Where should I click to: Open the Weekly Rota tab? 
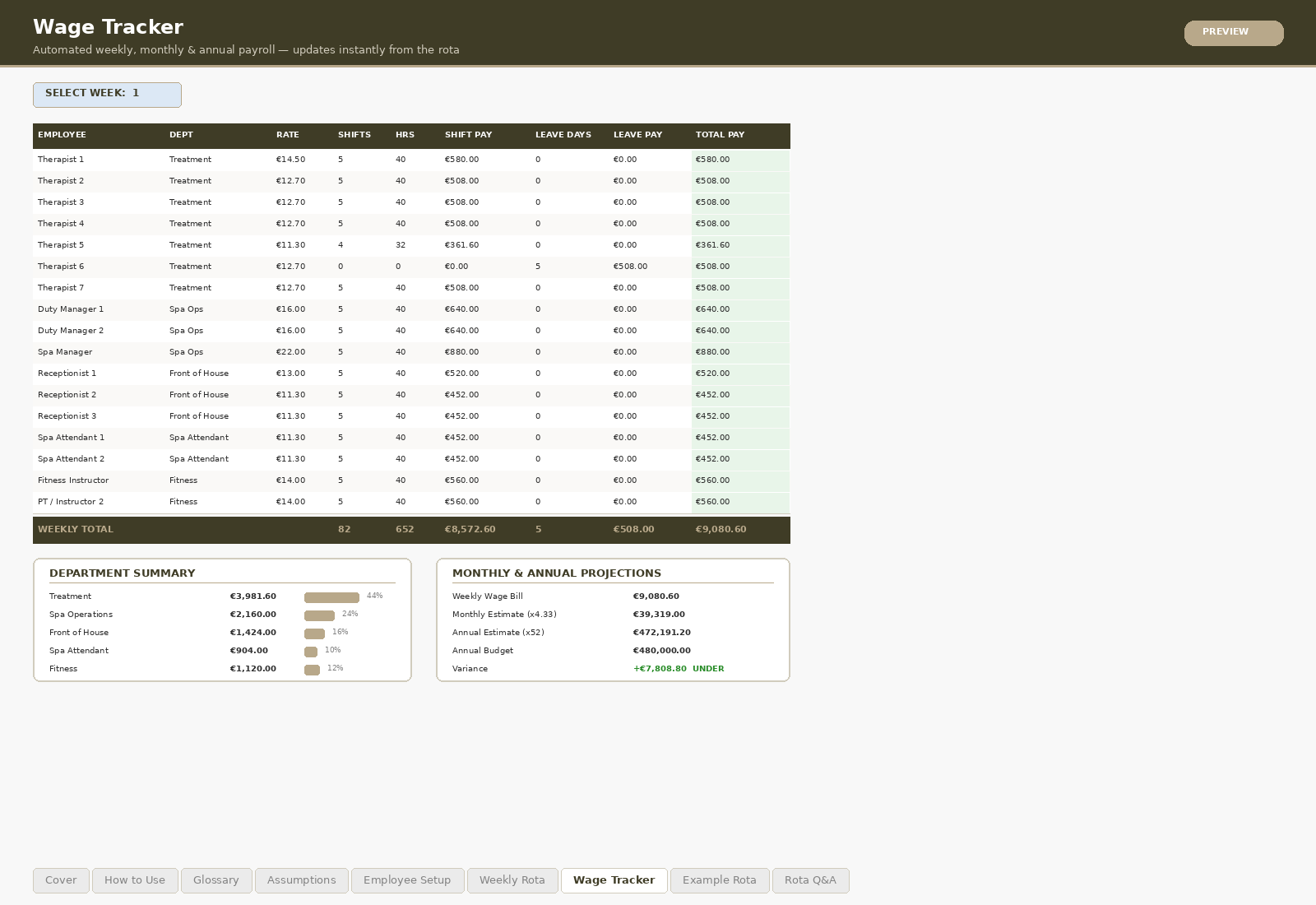tap(512, 879)
